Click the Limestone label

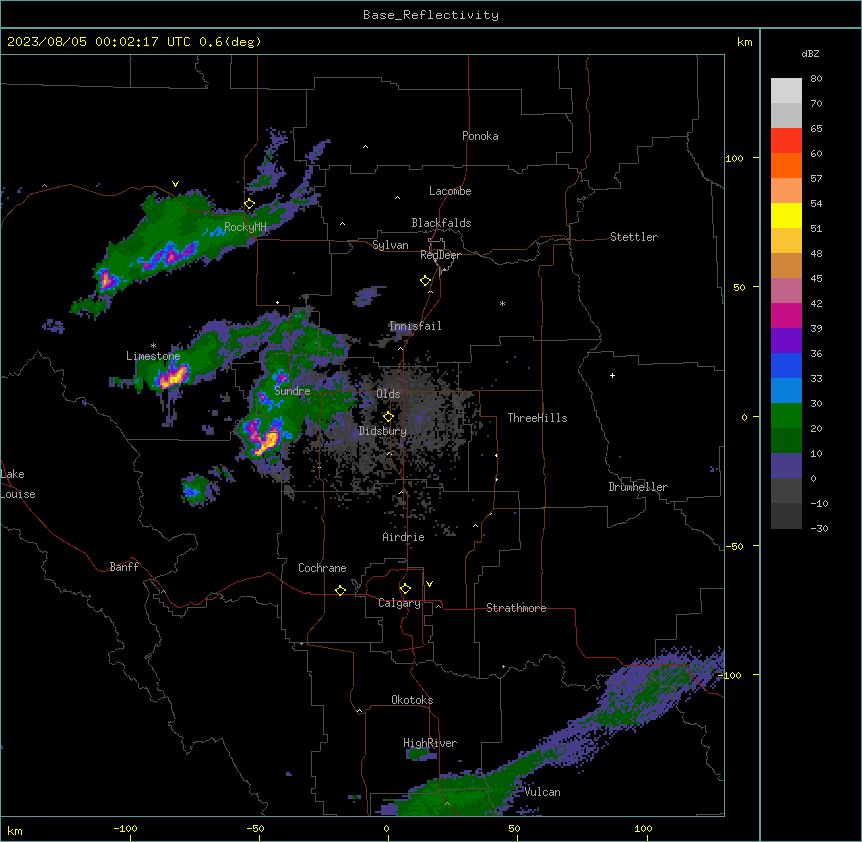click(153, 356)
